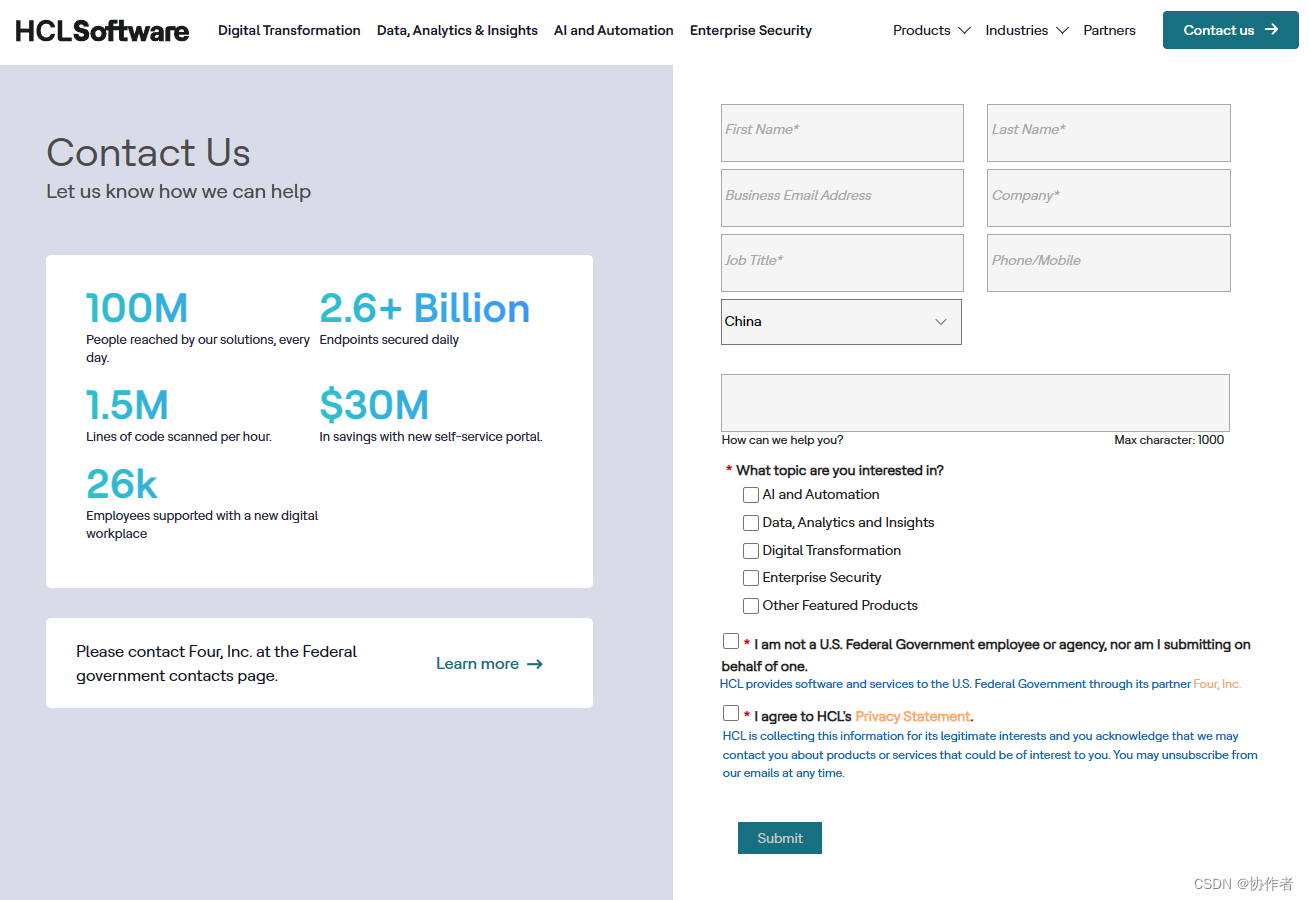Focus the First Name field

(x=842, y=133)
